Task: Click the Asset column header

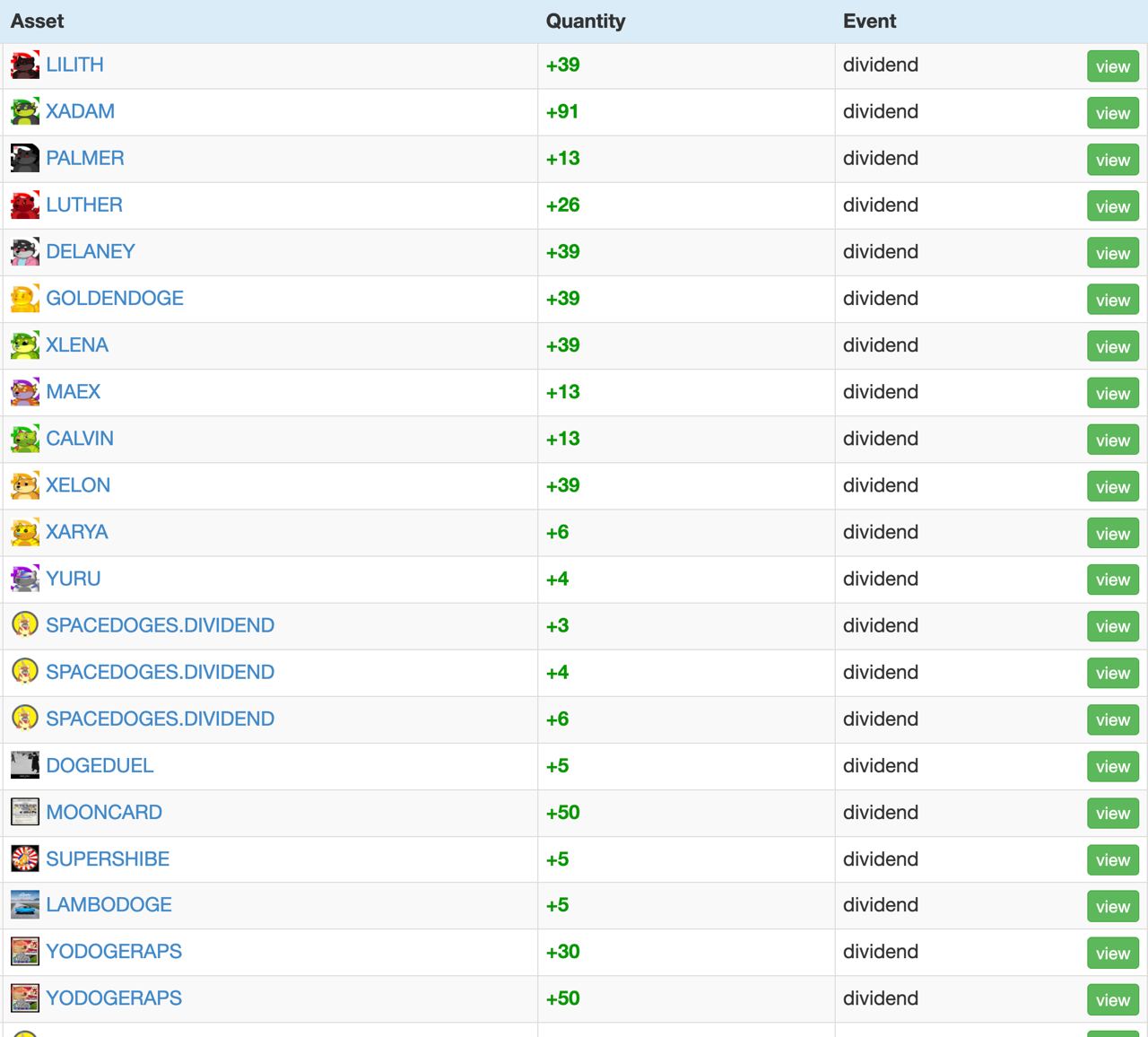Action: click(37, 21)
